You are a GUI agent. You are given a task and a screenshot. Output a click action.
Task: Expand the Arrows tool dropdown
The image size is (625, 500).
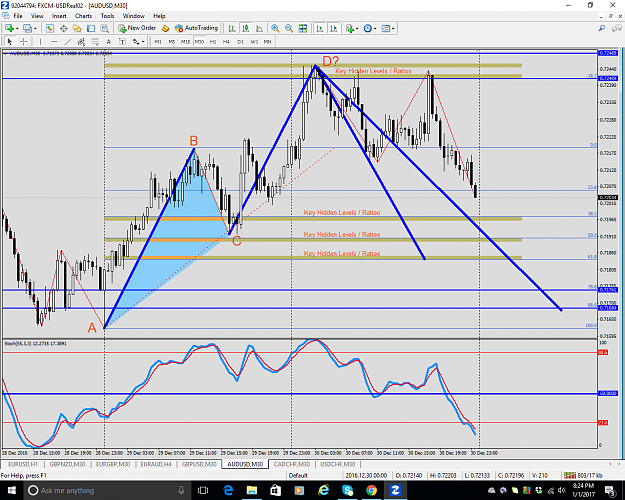(x=143, y=41)
